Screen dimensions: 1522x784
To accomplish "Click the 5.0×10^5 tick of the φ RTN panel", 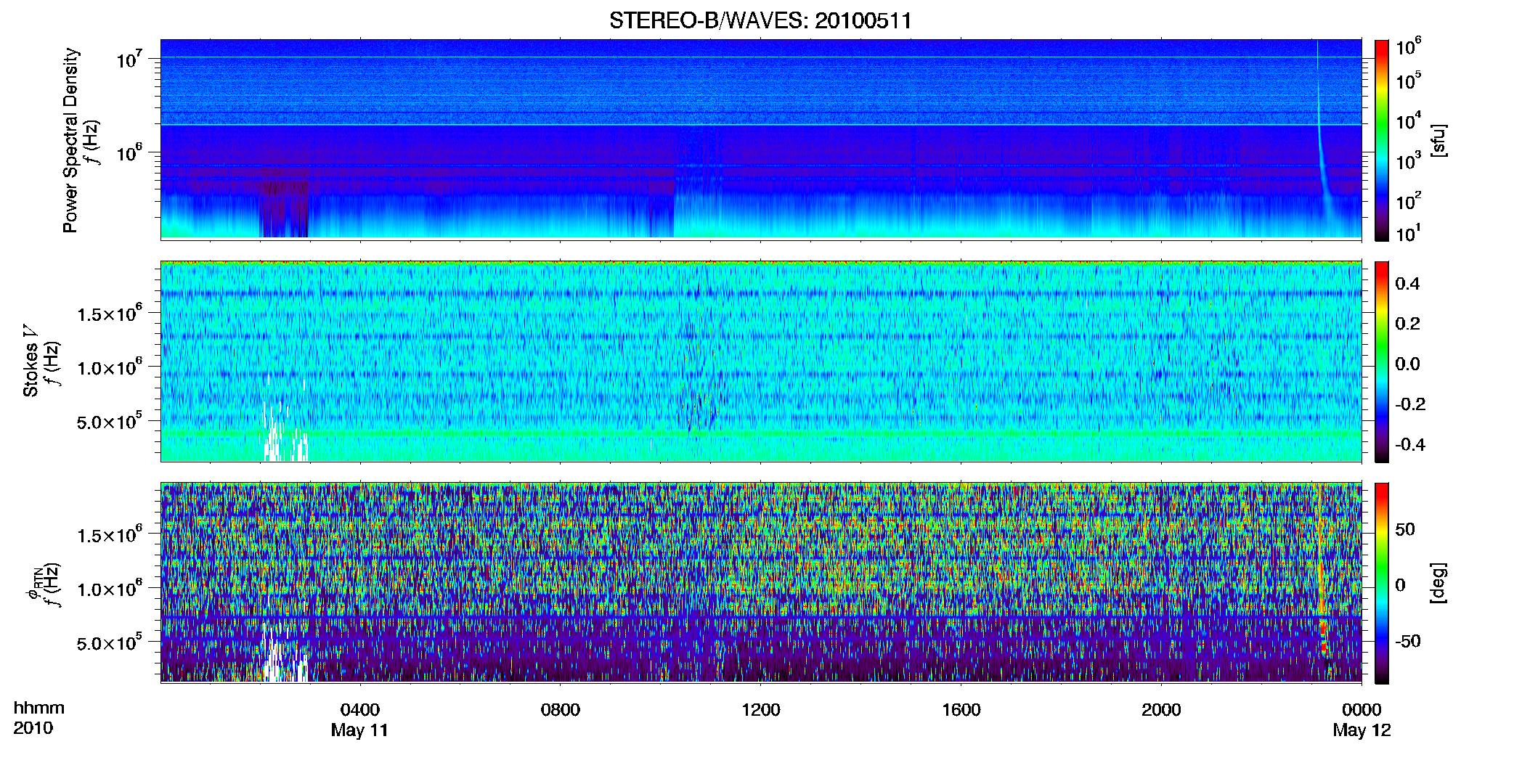I will click(110, 643).
